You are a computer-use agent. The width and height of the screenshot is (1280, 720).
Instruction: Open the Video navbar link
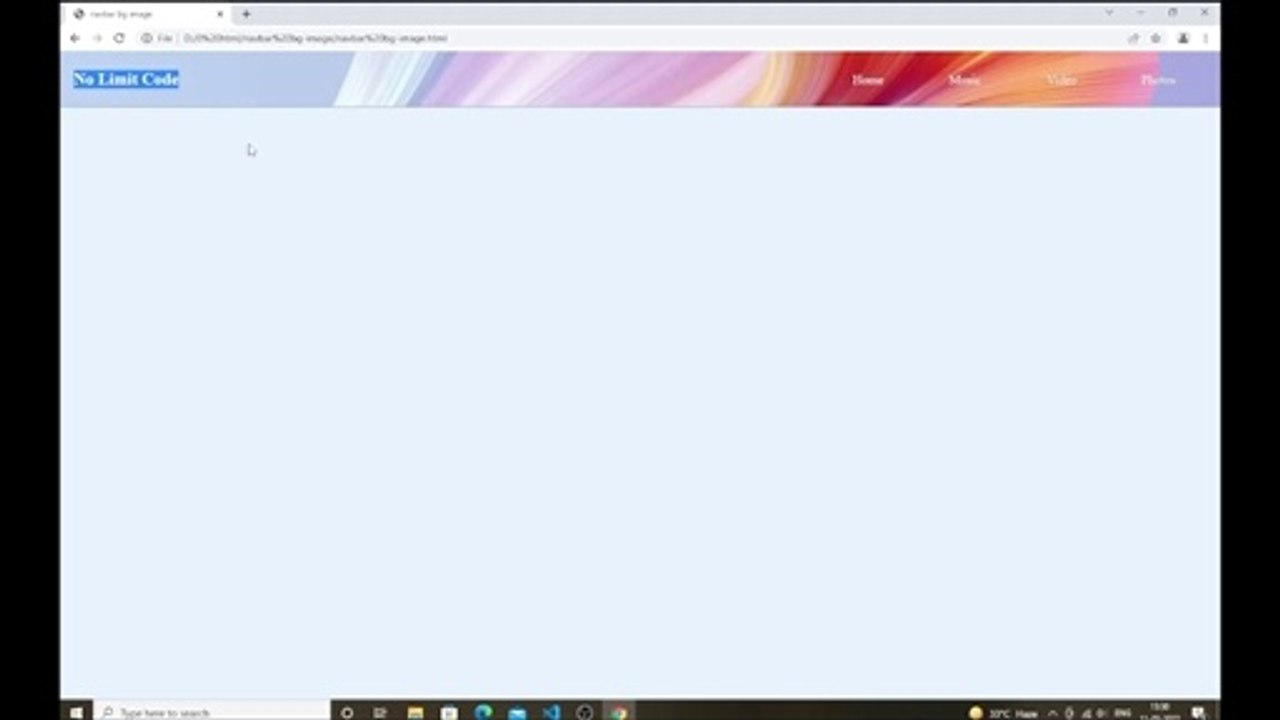pos(1061,80)
